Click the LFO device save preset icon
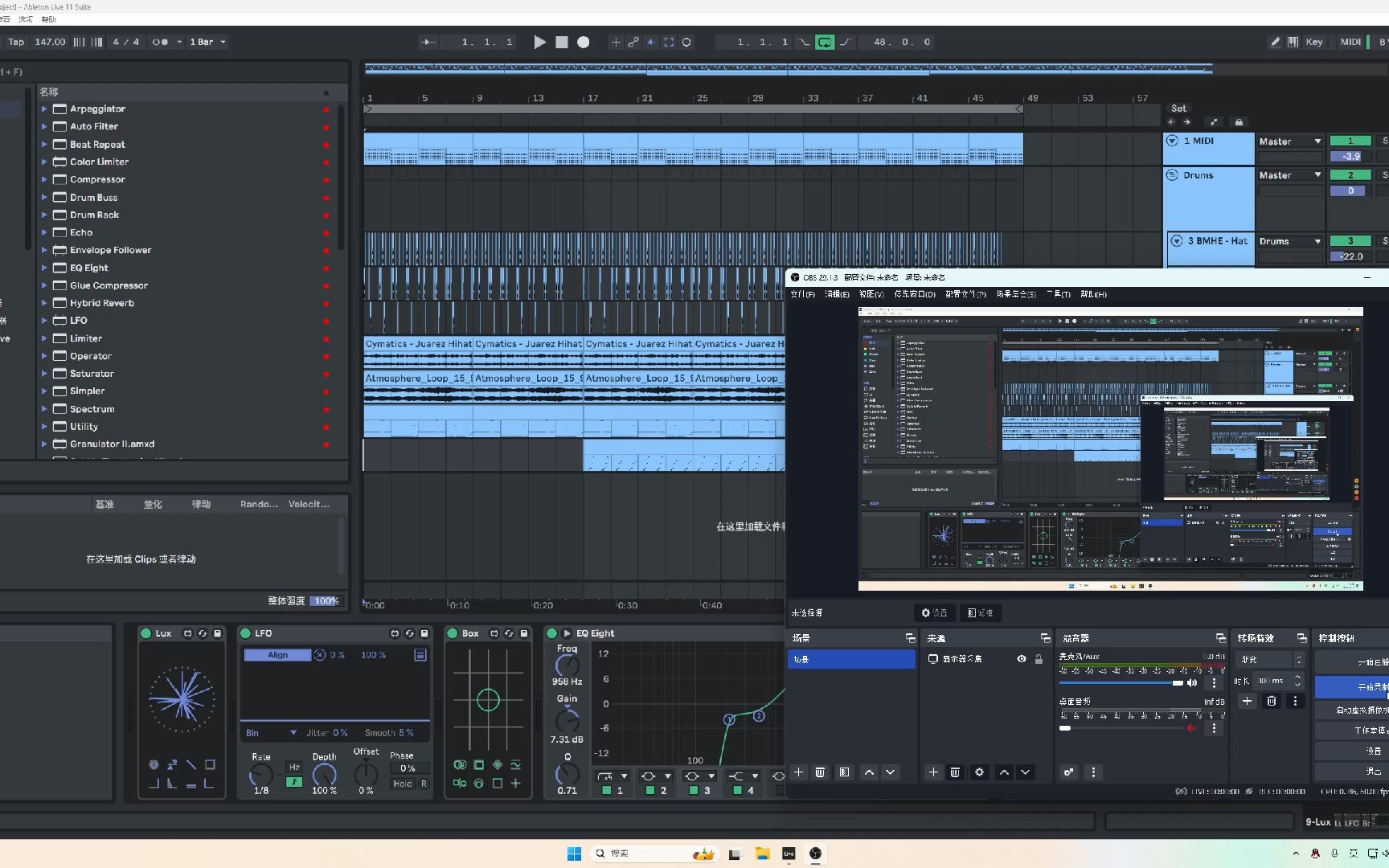1389x868 pixels. 424,633
